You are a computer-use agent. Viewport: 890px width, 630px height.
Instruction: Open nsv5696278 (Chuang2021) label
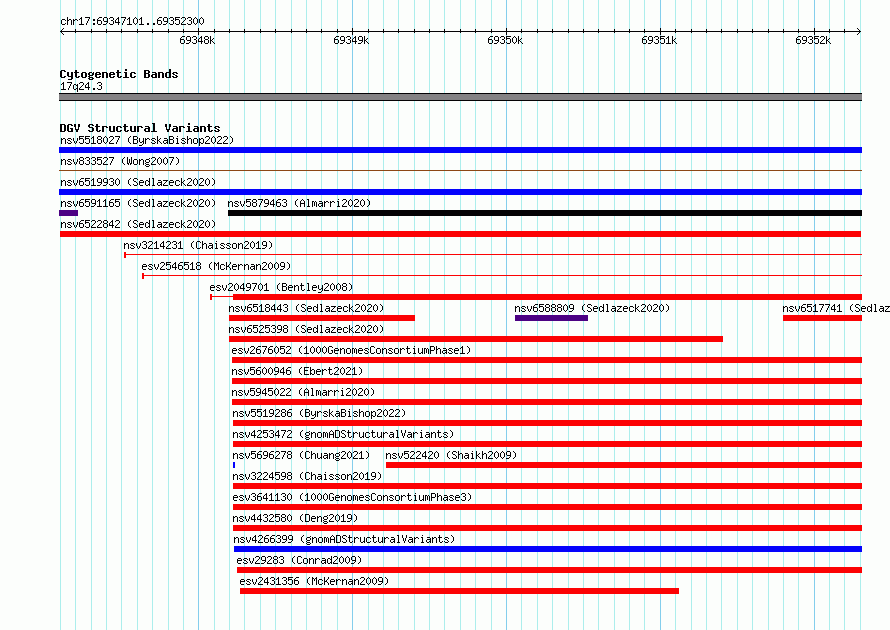pyautogui.click(x=301, y=455)
